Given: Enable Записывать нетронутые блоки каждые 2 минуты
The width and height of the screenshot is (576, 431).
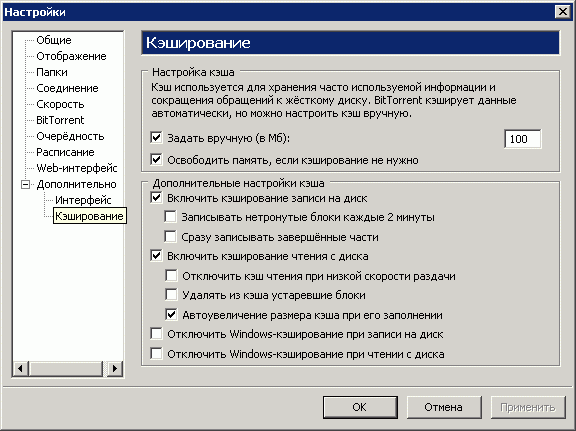Looking at the screenshot, I should pos(170,217).
